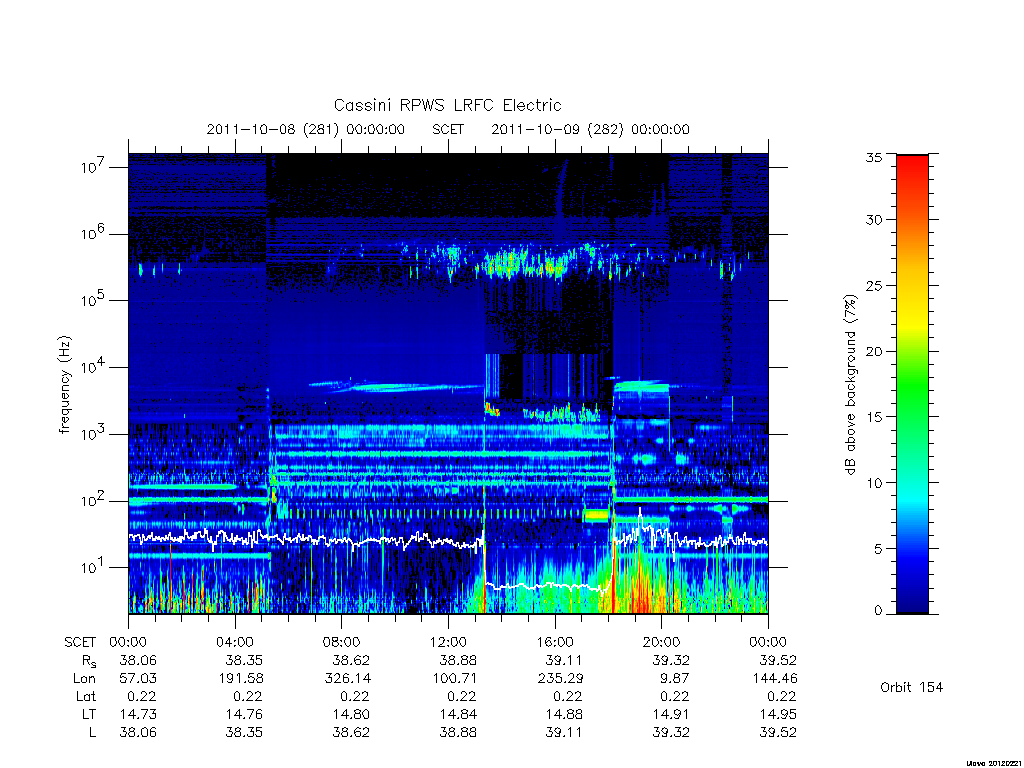Select the 04:00 SCET time tick label
1024x768 pixels.
pos(234,642)
